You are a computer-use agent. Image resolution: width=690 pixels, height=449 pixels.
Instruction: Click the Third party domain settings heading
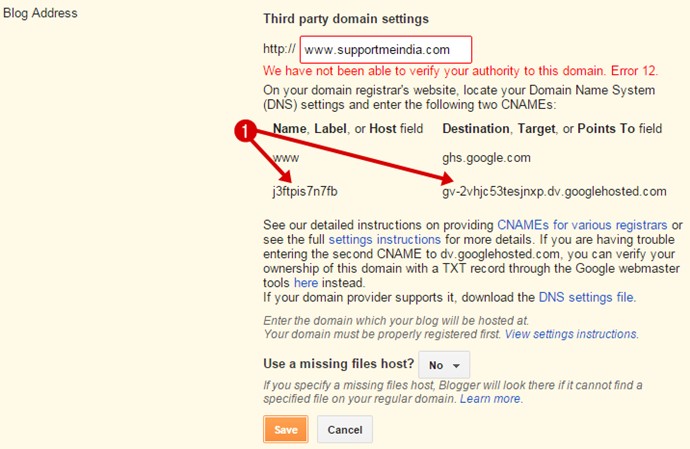pyautogui.click(x=346, y=19)
